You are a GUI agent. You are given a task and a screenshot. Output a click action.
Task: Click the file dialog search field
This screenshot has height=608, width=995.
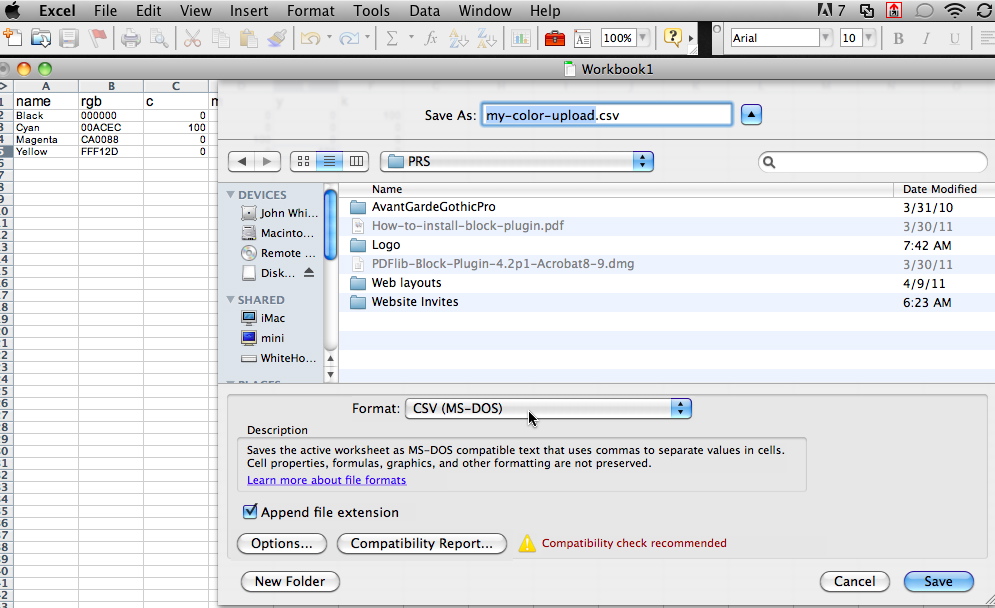873,162
